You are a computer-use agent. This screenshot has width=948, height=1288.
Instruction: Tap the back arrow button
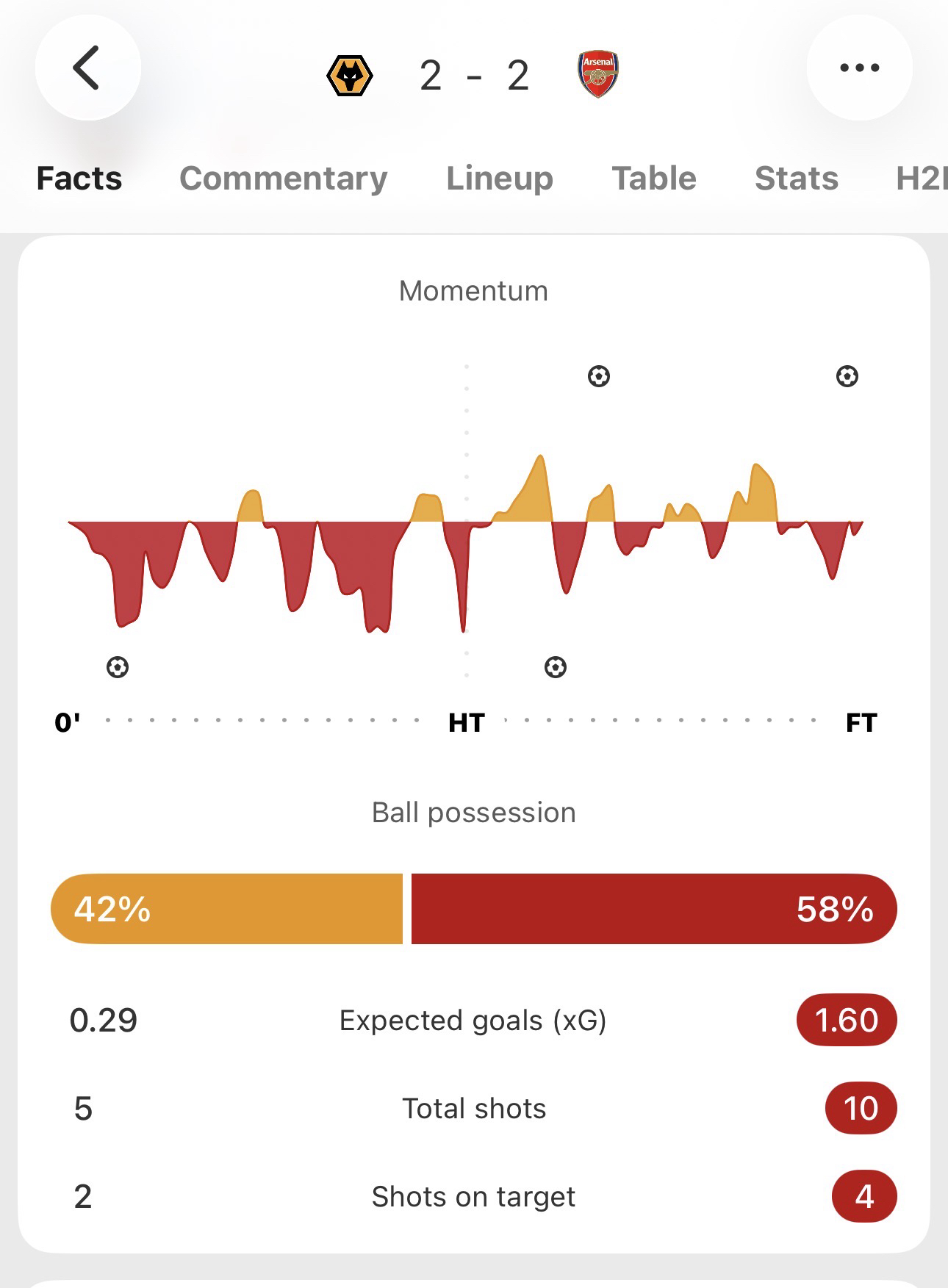coord(87,68)
